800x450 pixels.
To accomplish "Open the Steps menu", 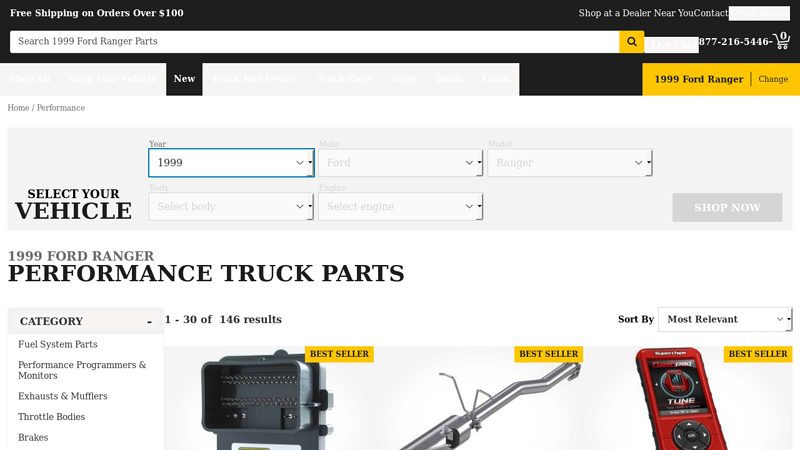I will pos(404,79).
